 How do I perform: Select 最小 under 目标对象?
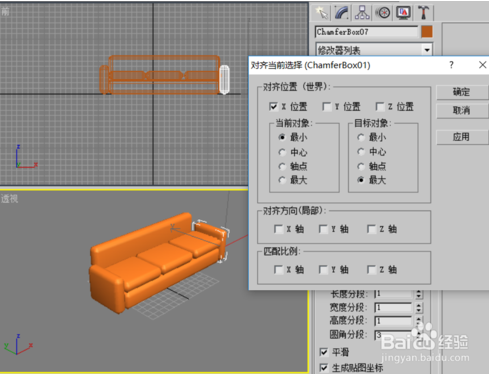(x=361, y=137)
